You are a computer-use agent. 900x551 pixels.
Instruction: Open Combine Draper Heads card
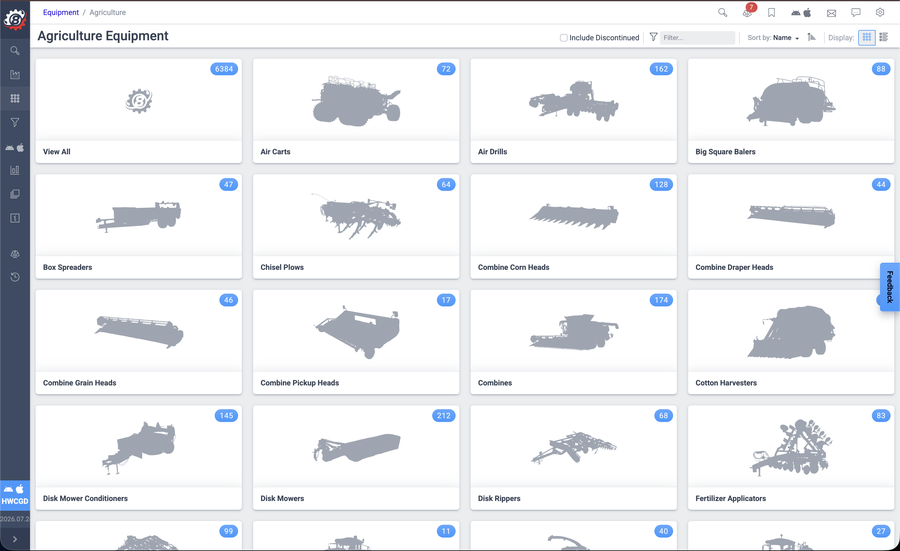(791, 226)
